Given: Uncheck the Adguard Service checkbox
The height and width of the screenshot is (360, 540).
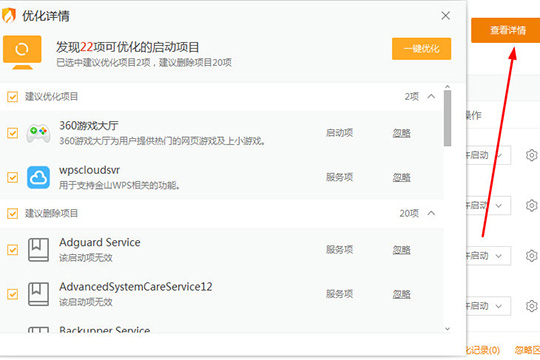Looking at the screenshot, I should (x=12, y=250).
